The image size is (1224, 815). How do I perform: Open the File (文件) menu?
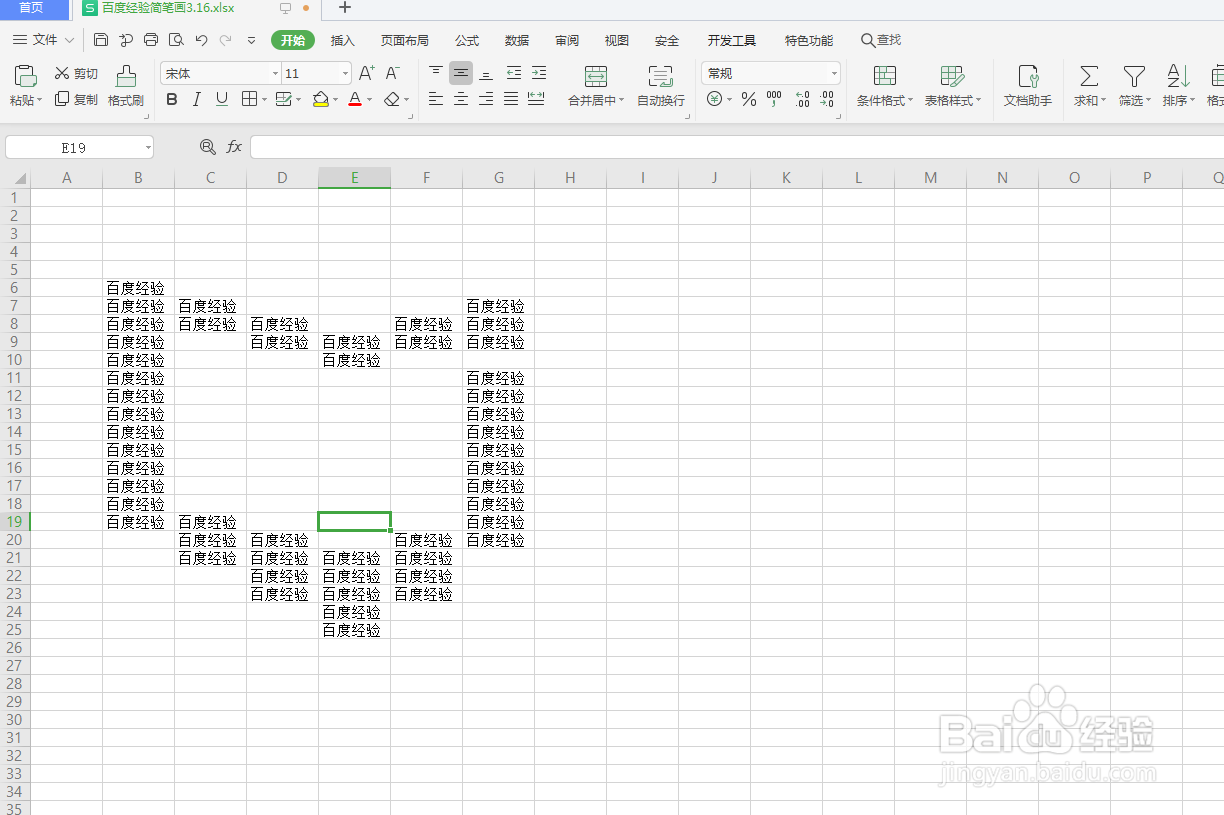point(44,40)
